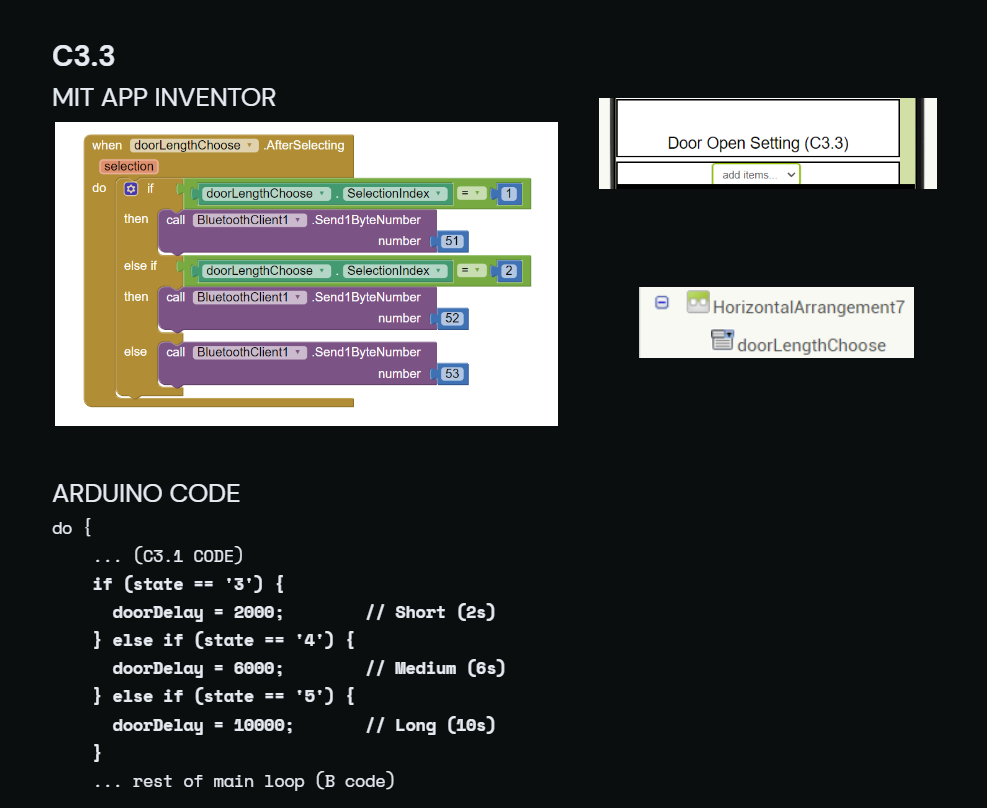This screenshot has height=808, width=987.
Task: Open the equals operator dropdown in first condition
Action: pyautogui.click(x=471, y=193)
